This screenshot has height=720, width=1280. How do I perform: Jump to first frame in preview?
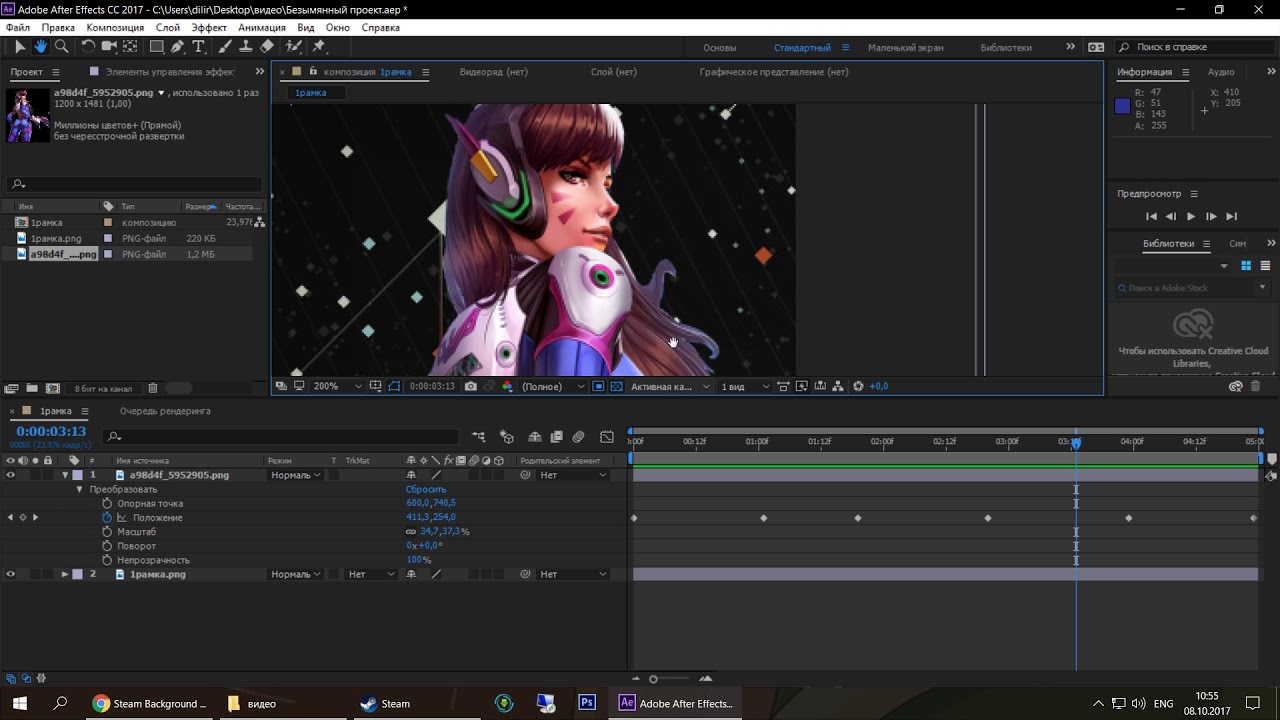[x=1151, y=216]
